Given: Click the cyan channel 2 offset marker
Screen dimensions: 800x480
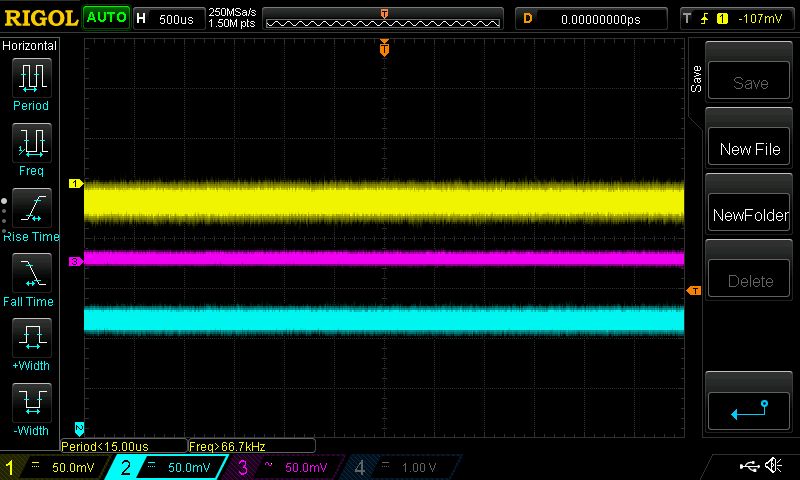Looking at the screenshot, I should (79, 428).
